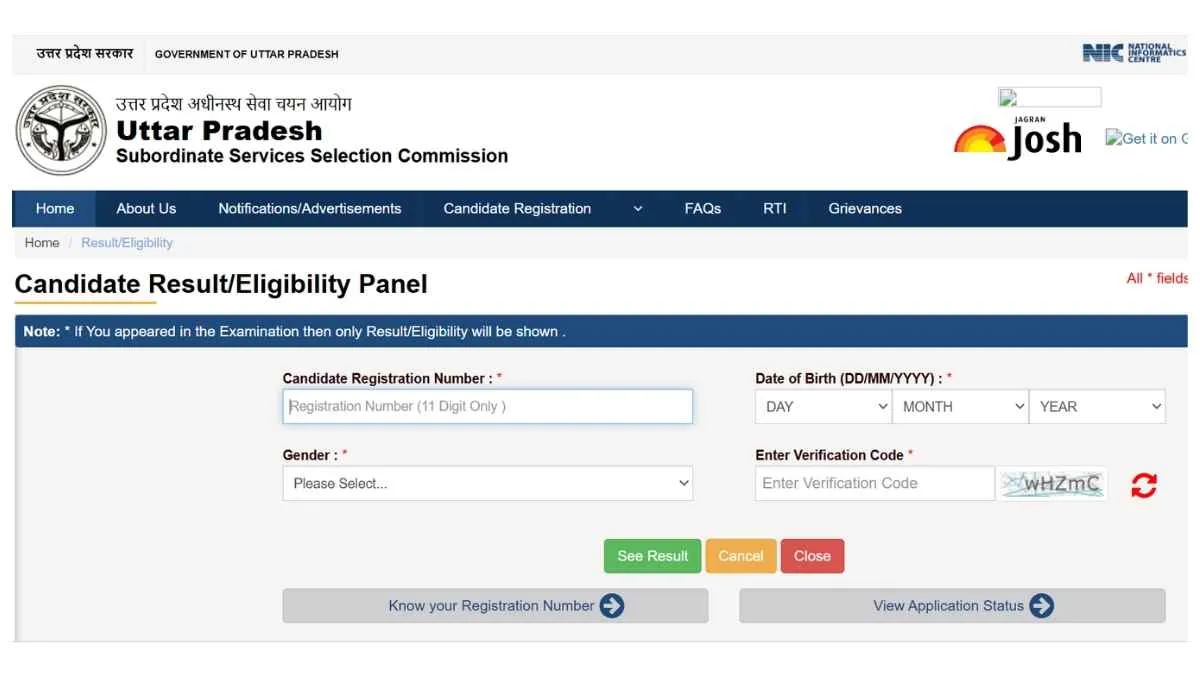Click the orange Cancel button

(741, 556)
